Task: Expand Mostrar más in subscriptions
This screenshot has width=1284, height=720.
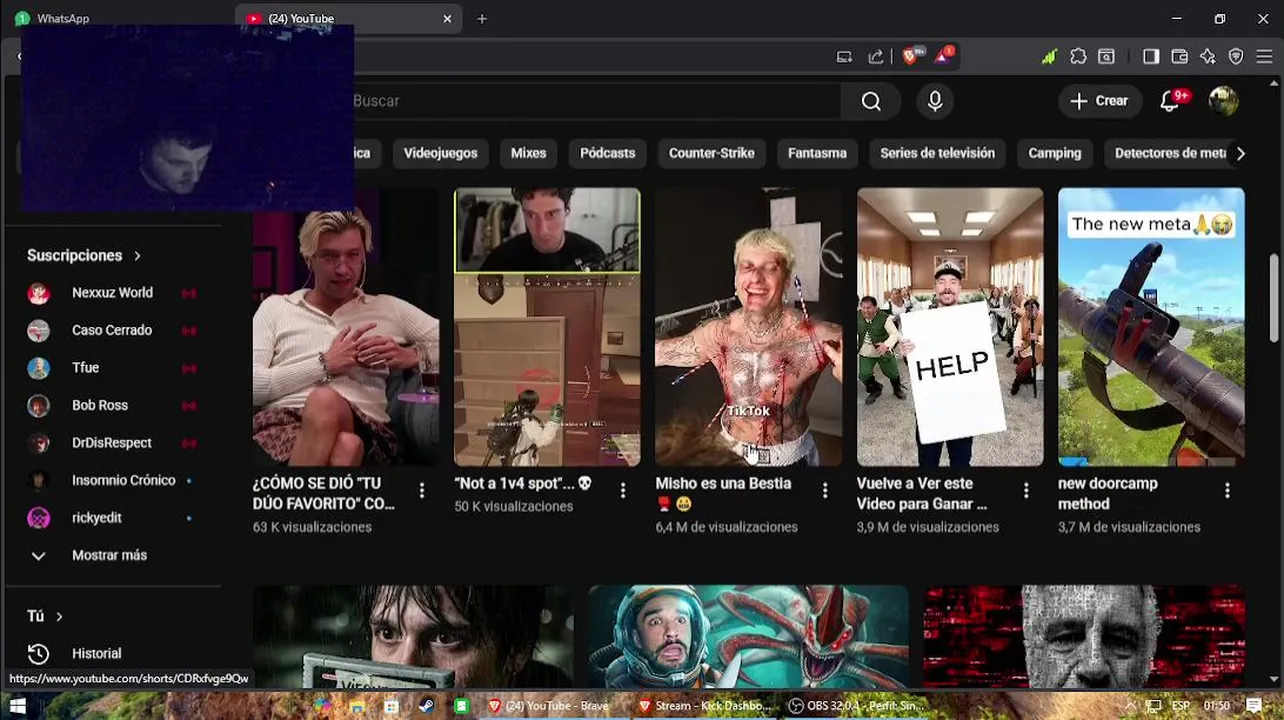Action: [x=110, y=555]
